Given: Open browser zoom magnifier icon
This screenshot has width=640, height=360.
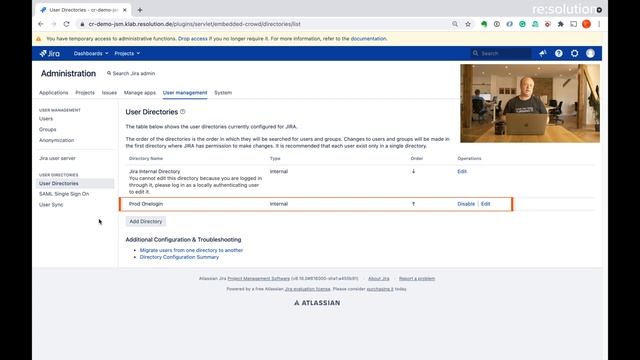Looking at the screenshot, I should click(x=455, y=24).
